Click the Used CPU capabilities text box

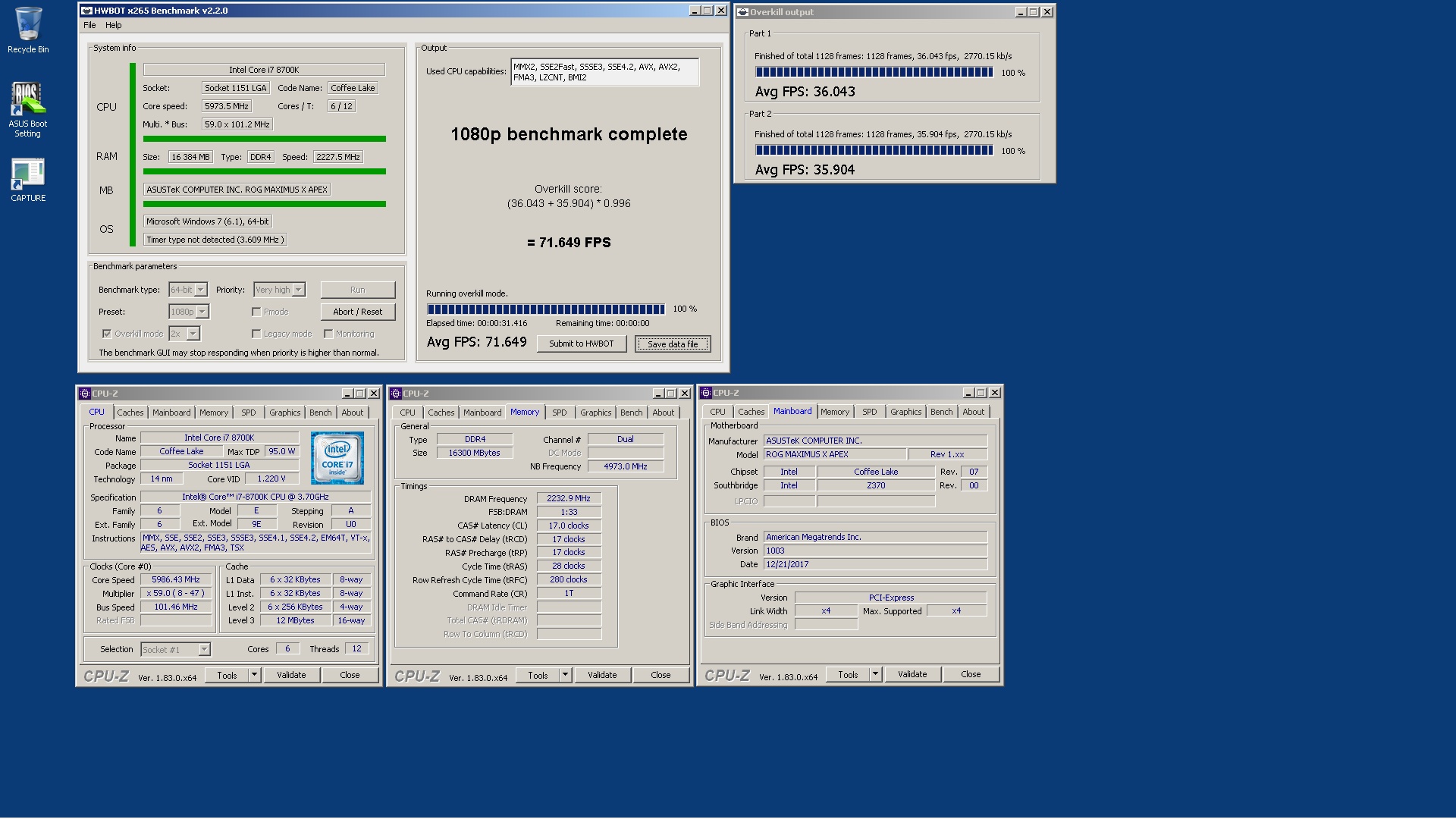604,72
